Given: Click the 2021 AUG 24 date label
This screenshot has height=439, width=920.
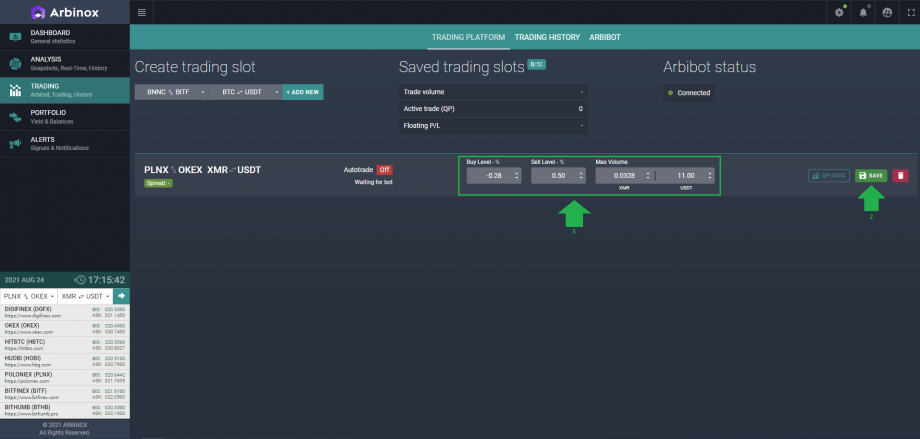Looking at the screenshot, I should coord(24,281).
